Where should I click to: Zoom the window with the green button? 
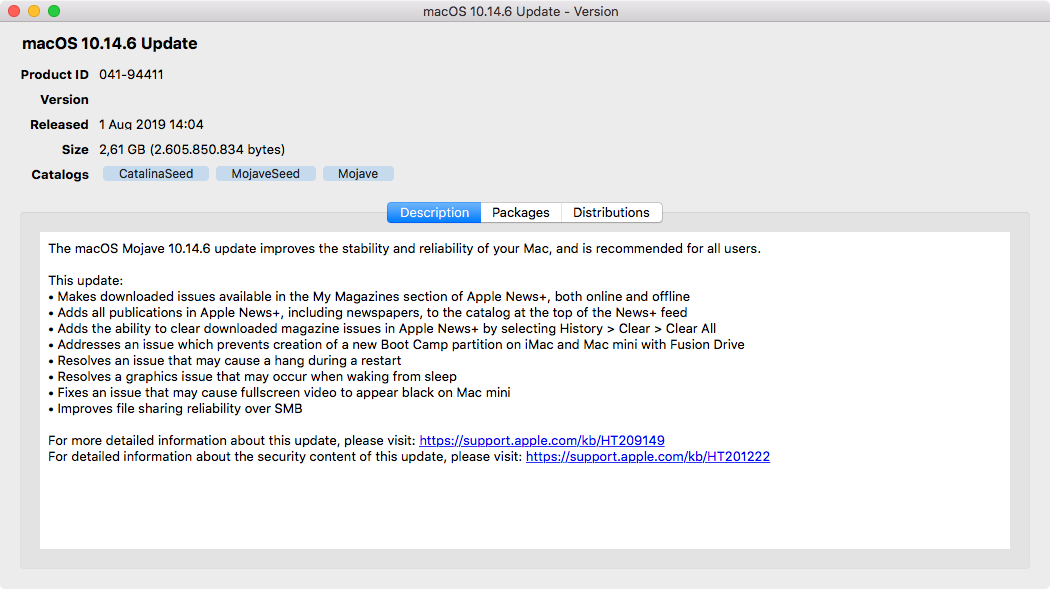54,11
